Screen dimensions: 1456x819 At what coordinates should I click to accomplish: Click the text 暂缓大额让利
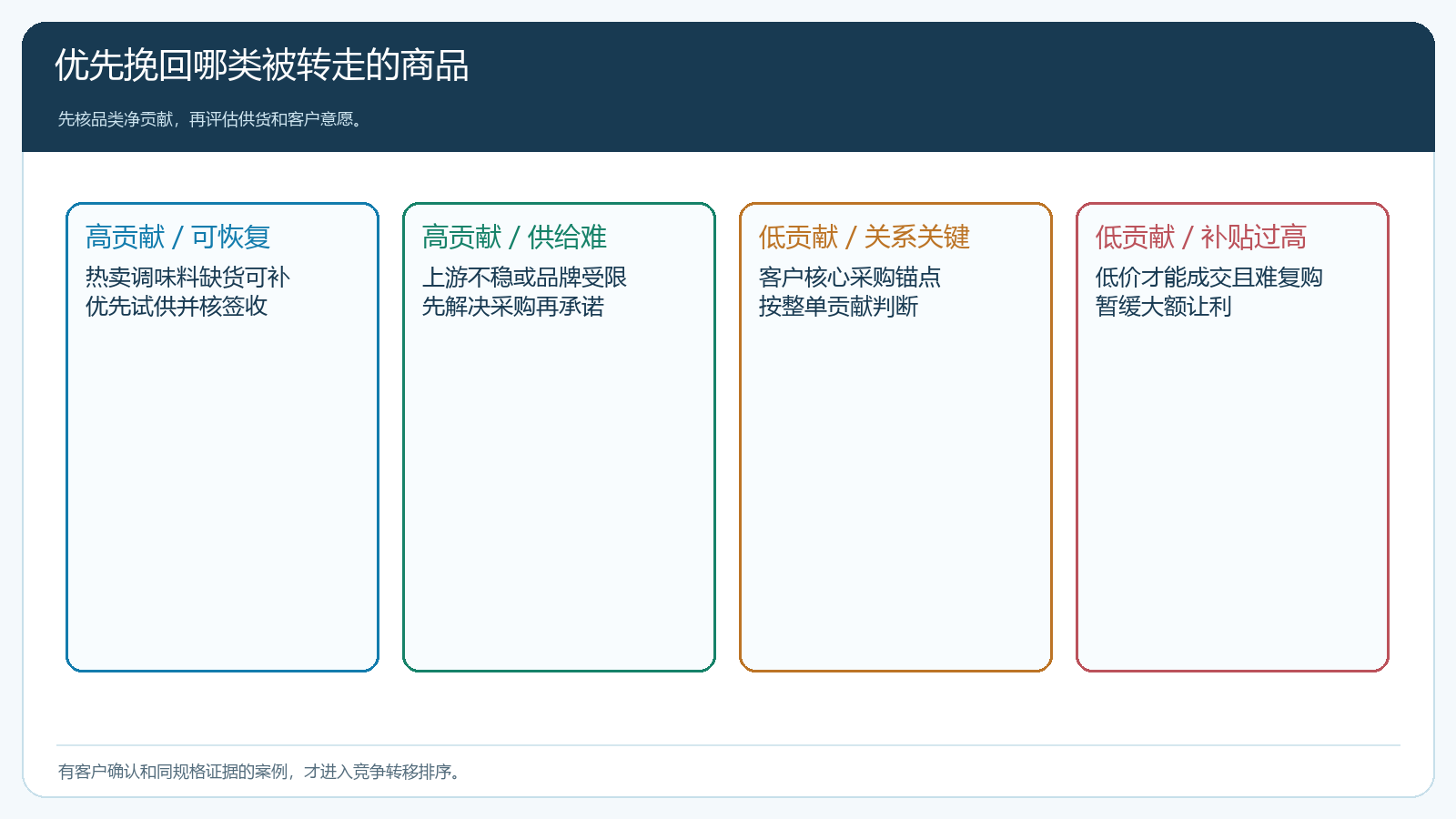(x=1164, y=306)
